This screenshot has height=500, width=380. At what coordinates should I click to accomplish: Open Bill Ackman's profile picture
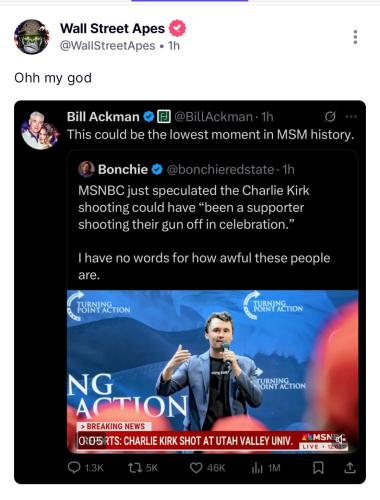[40, 130]
